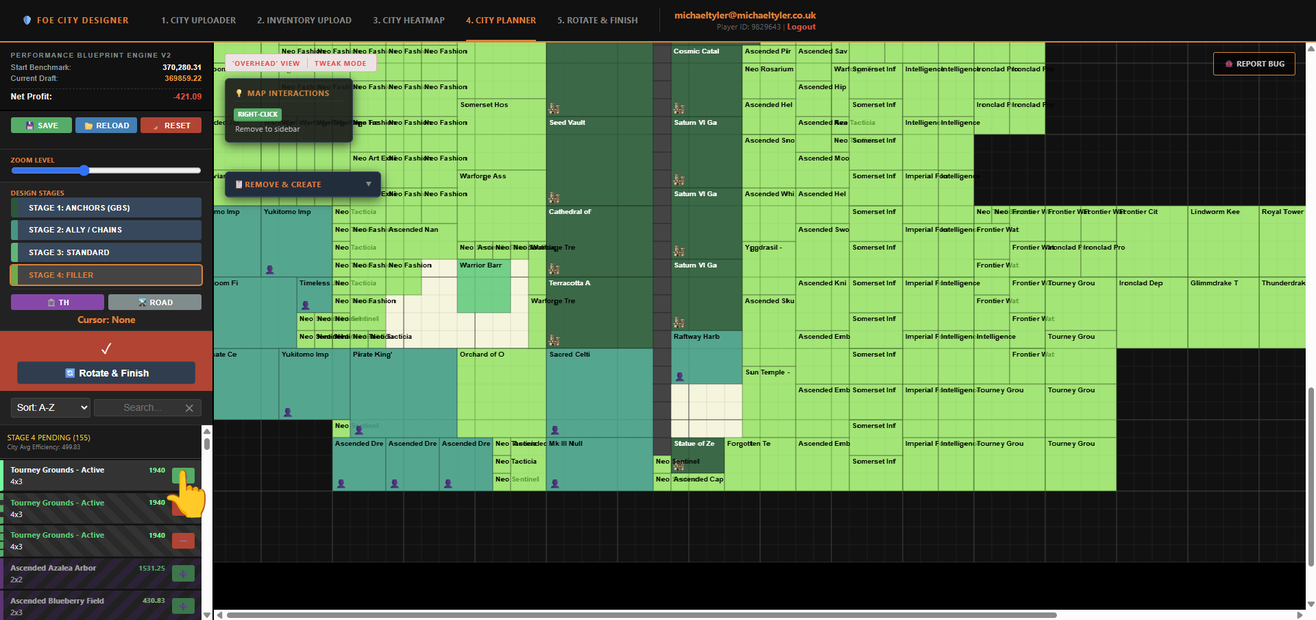Click the purple person icon on Raftway Harb tile

[x=679, y=376]
